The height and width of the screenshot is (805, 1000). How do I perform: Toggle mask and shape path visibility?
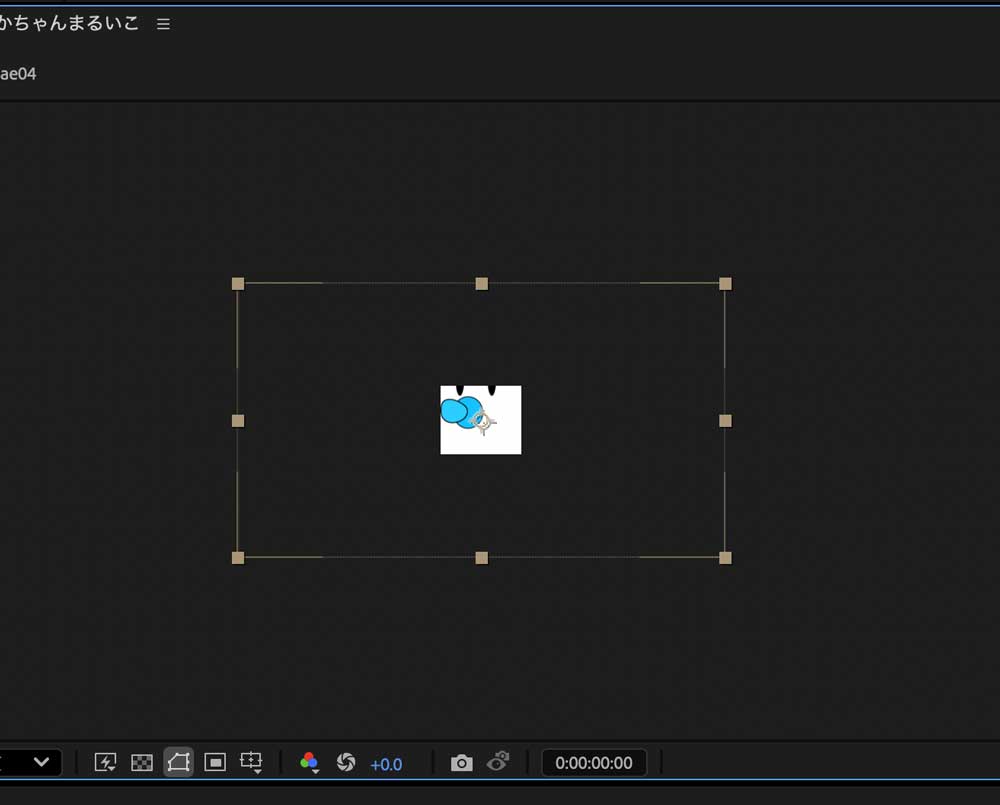178,762
